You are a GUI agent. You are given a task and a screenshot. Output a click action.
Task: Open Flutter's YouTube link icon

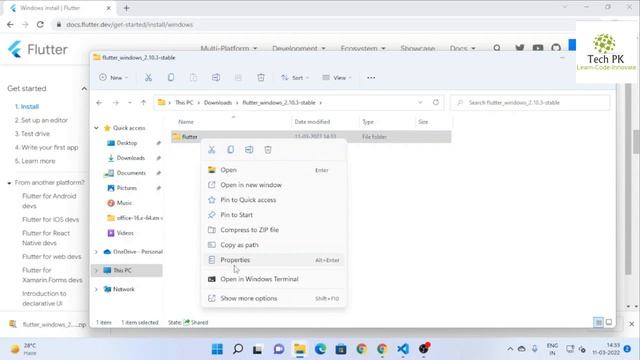538,48
